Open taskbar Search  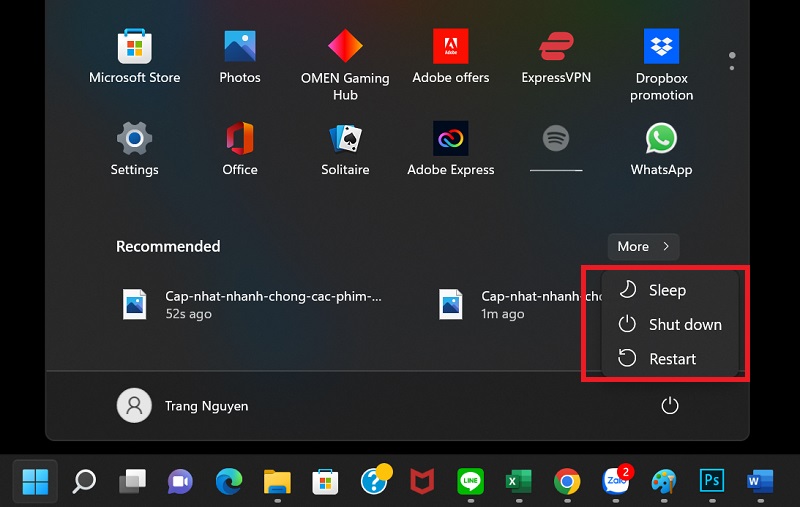(84, 481)
